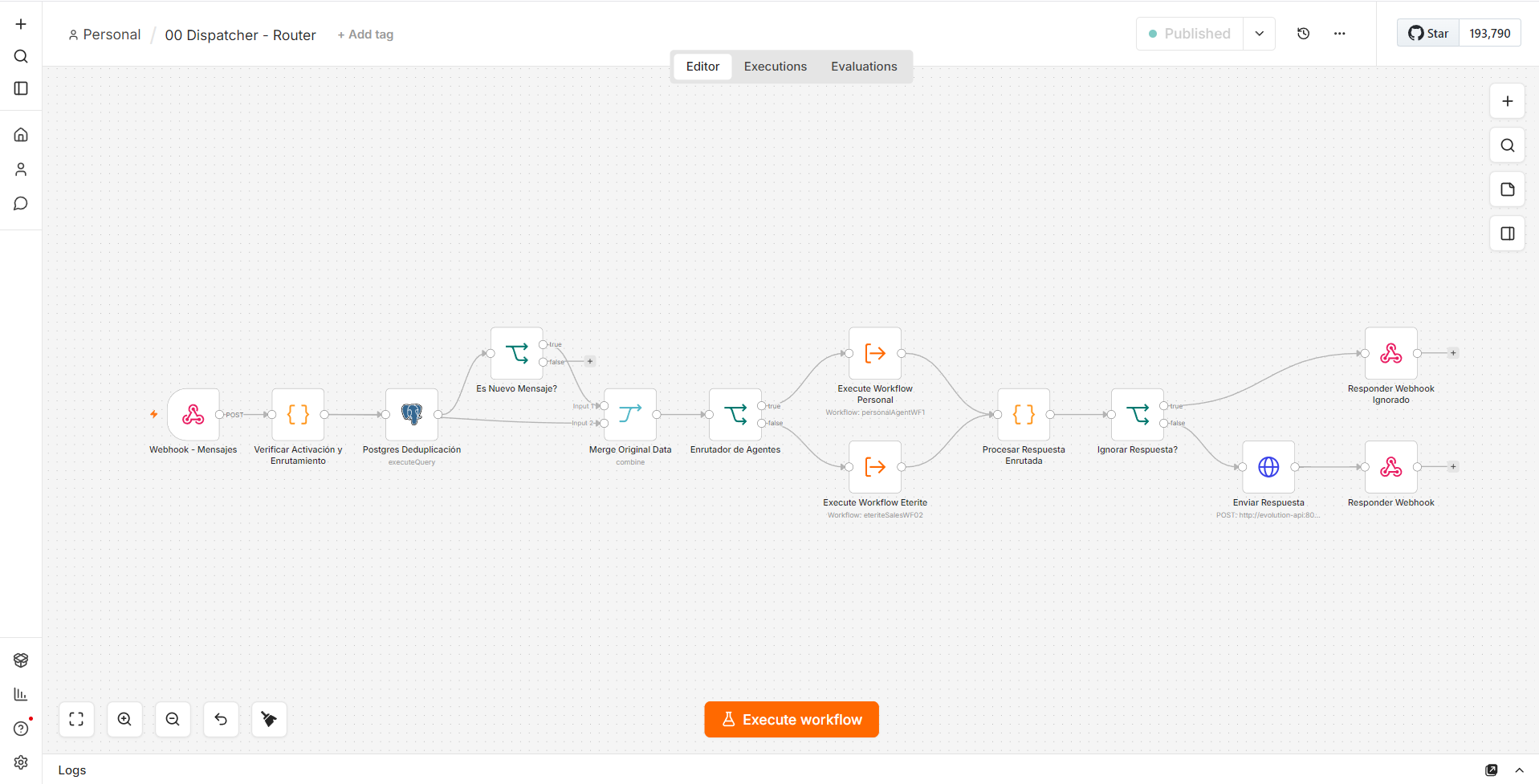Select the Ignorar Respuesta? node
Image resolution: width=1539 pixels, height=784 pixels.
click(1138, 415)
